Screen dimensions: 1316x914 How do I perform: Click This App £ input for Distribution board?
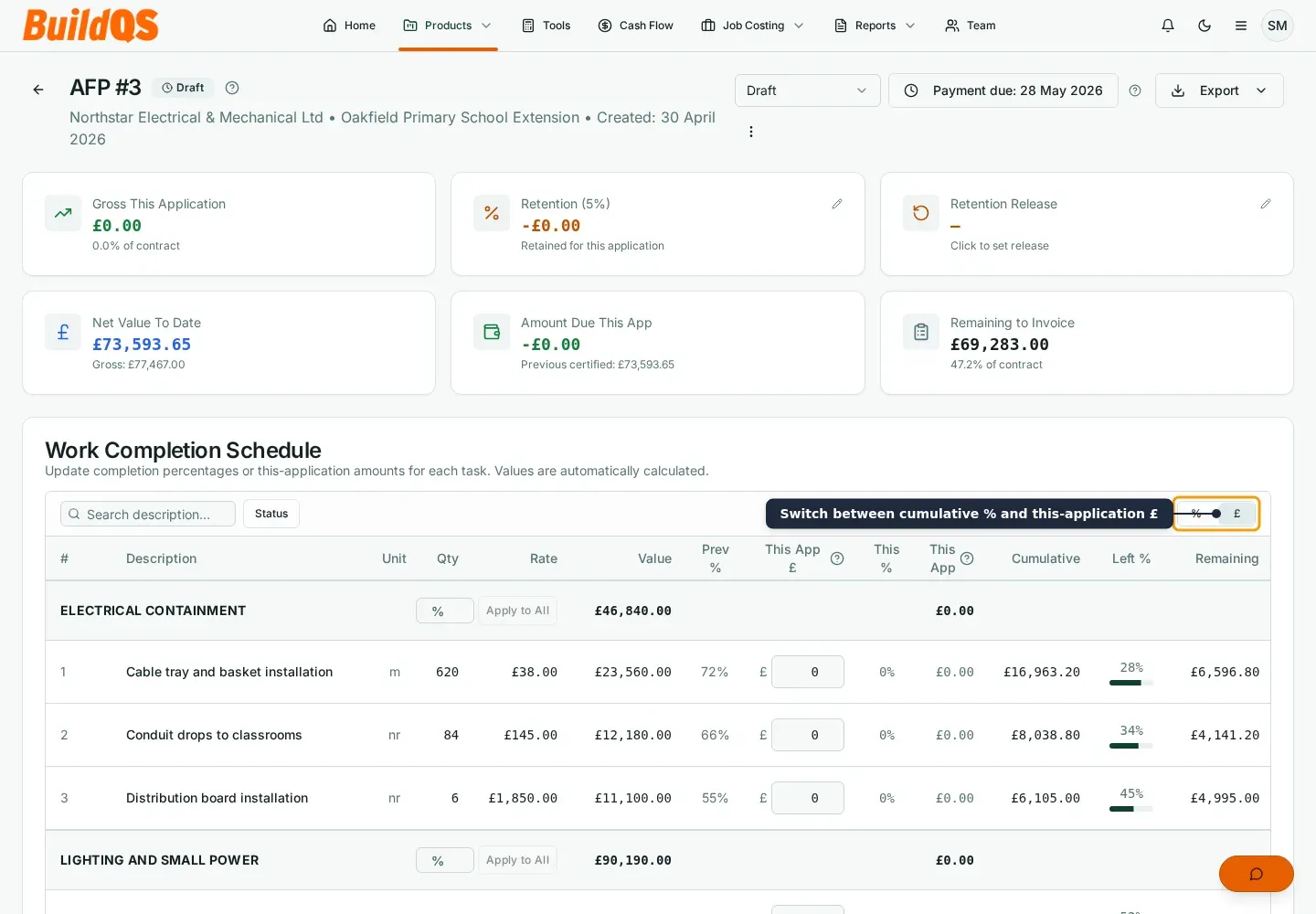808,798
